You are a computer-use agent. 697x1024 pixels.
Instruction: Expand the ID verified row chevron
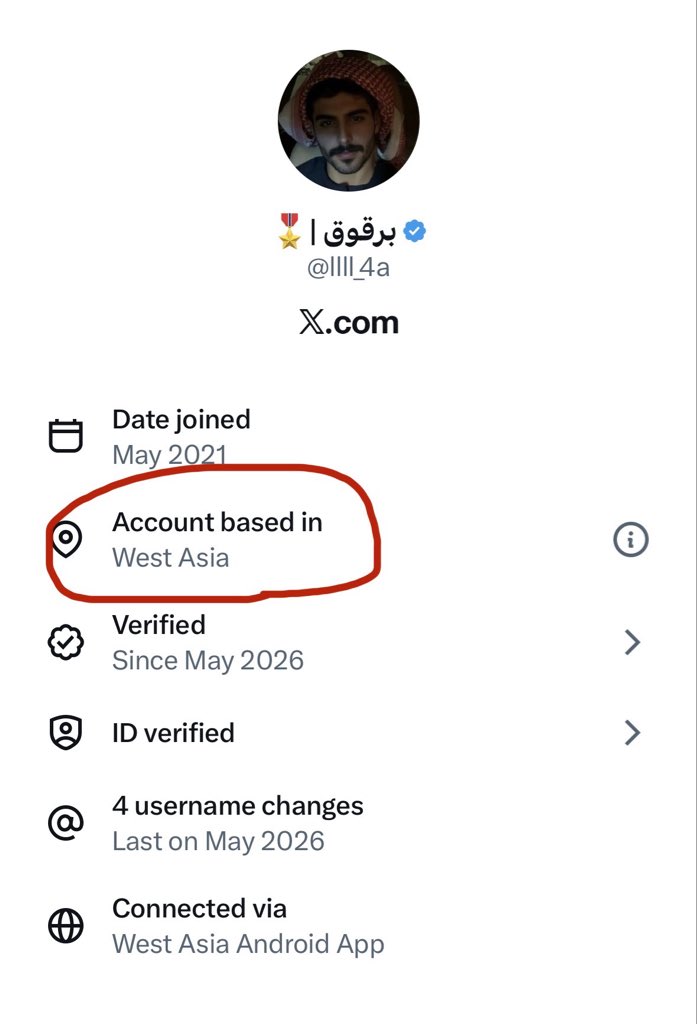(x=632, y=733)
